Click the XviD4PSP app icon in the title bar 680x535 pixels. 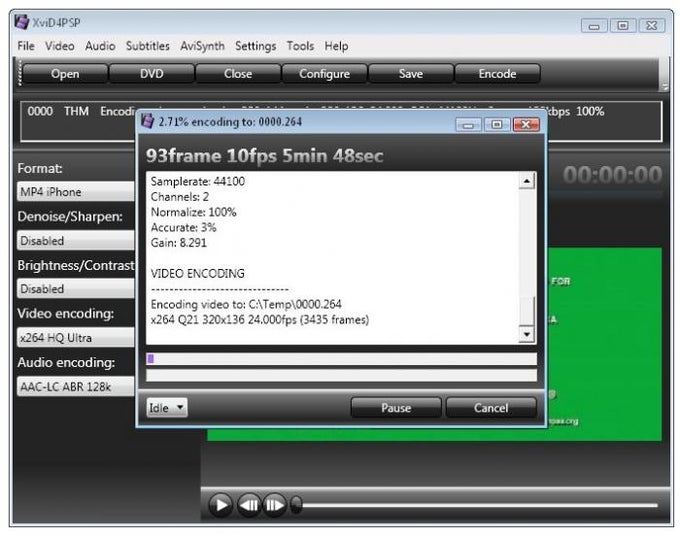pos(21,22)
